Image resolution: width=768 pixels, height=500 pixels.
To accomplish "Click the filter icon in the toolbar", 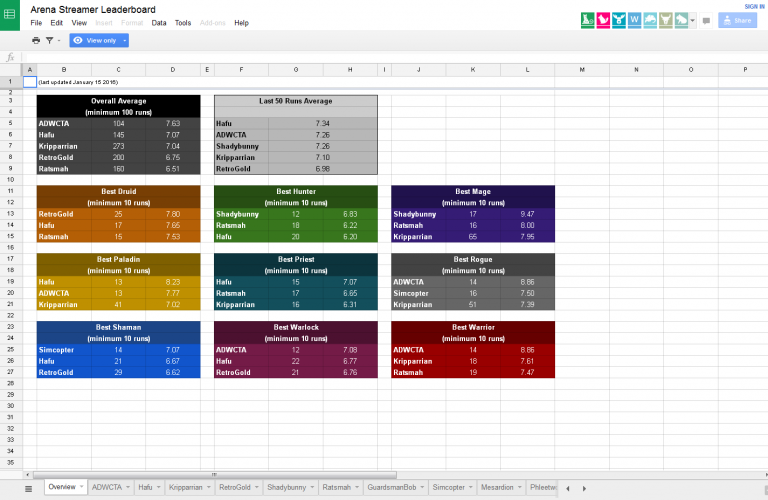I will pos(48,40).
